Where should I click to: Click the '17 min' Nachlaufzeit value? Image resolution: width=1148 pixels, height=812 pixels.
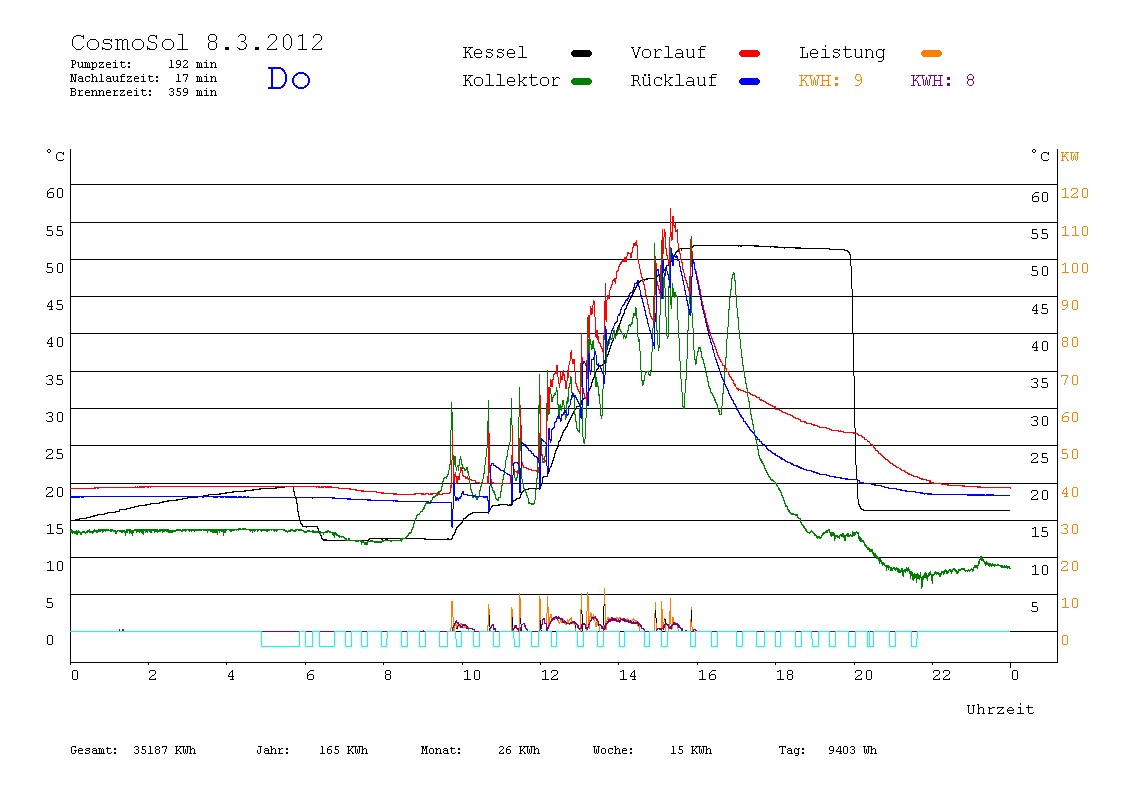point(195,78)
